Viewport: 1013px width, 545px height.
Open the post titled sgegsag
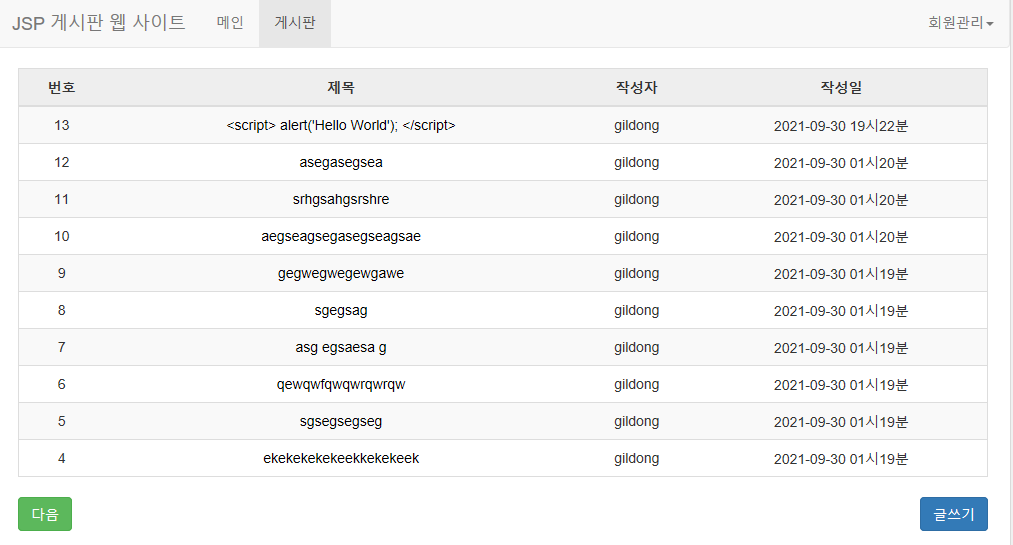coord(341,310)
